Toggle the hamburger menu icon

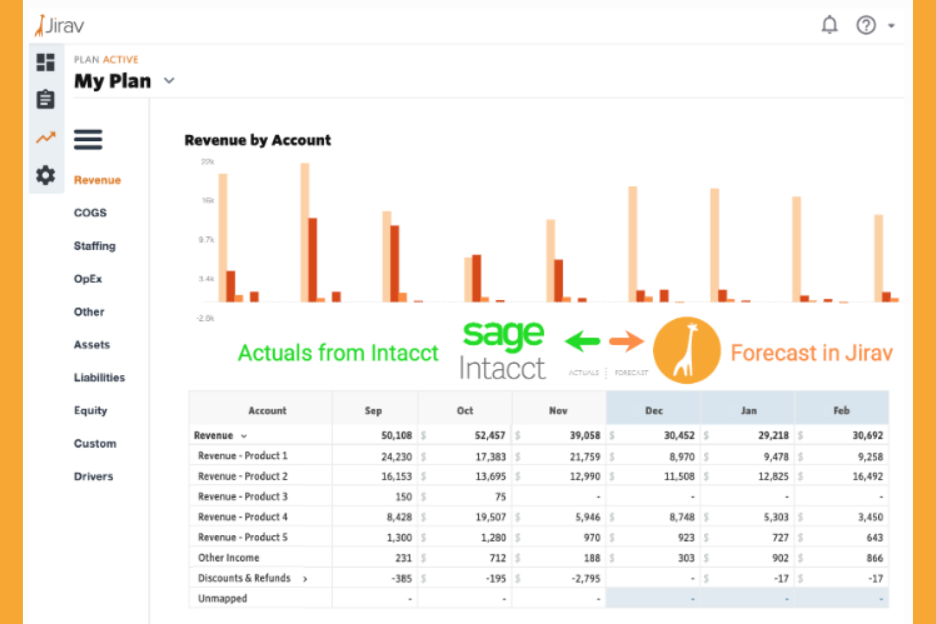[x=88, y=140]
